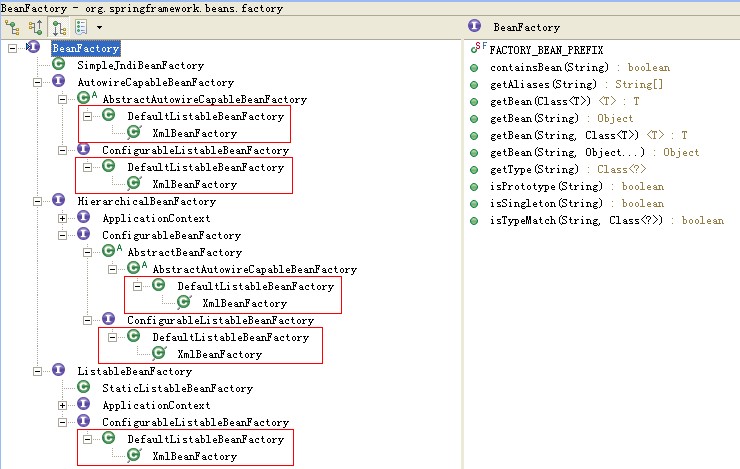
Task: Select AbstractAutowireCapableBeanFactory under AutowireCapableBeanFactory
Action: coord(204,99)
